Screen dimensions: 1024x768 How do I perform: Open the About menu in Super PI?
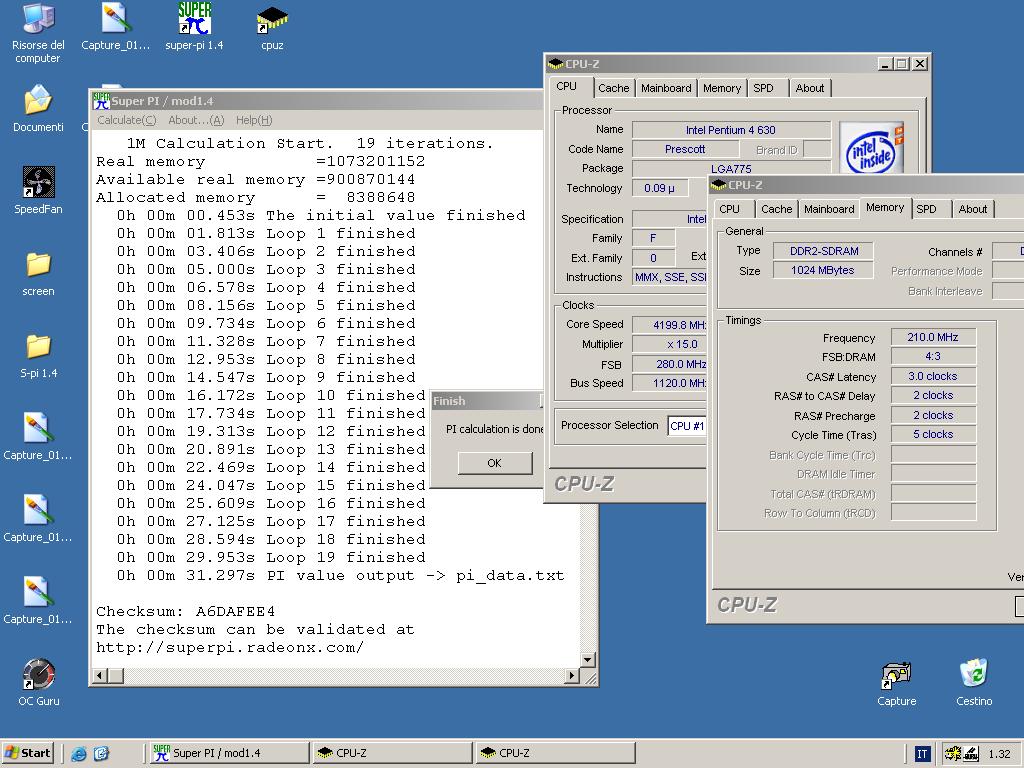coord(196,120)
